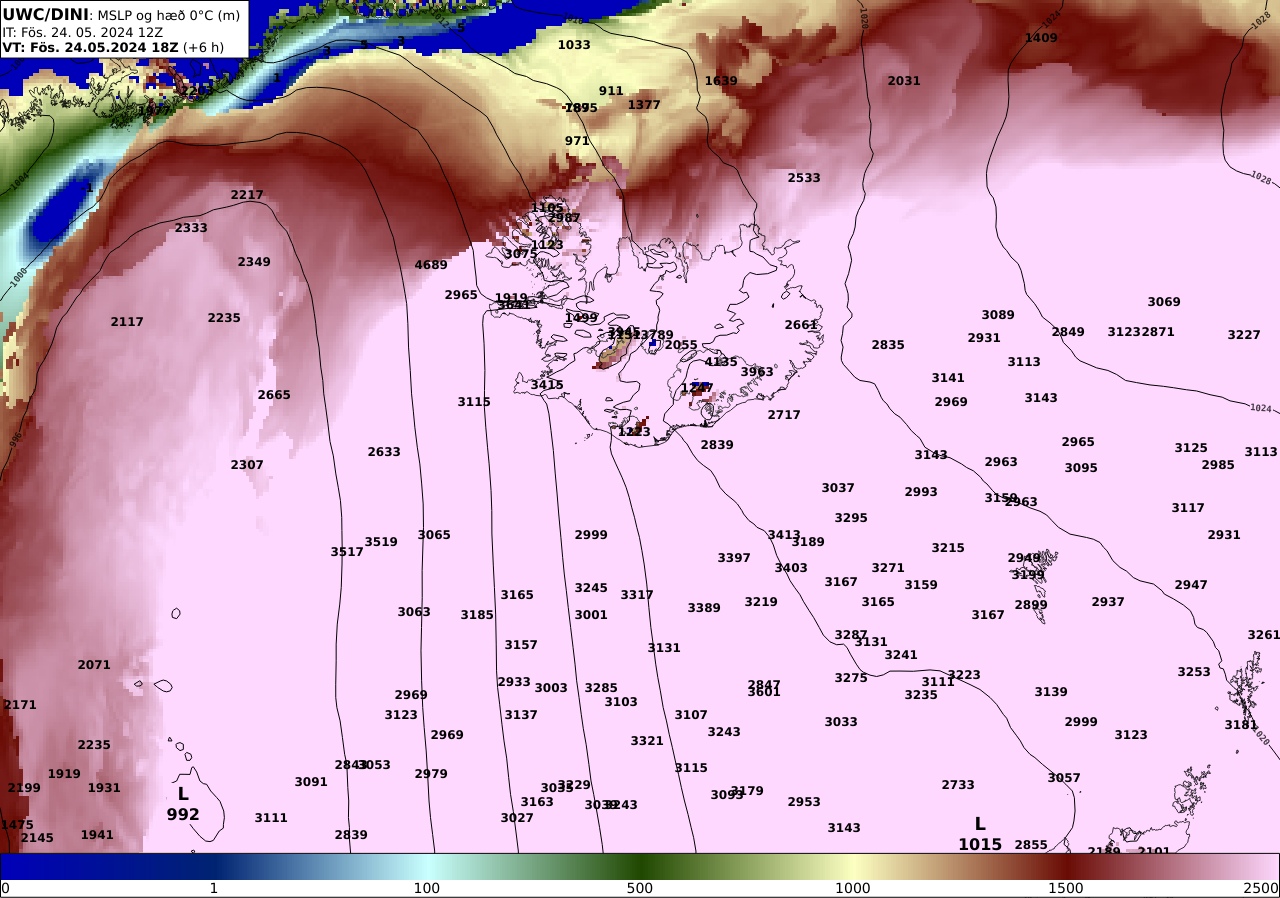1280x898 pixels.
Task: Click the height value 2117
Action: [x=127, y=322]
